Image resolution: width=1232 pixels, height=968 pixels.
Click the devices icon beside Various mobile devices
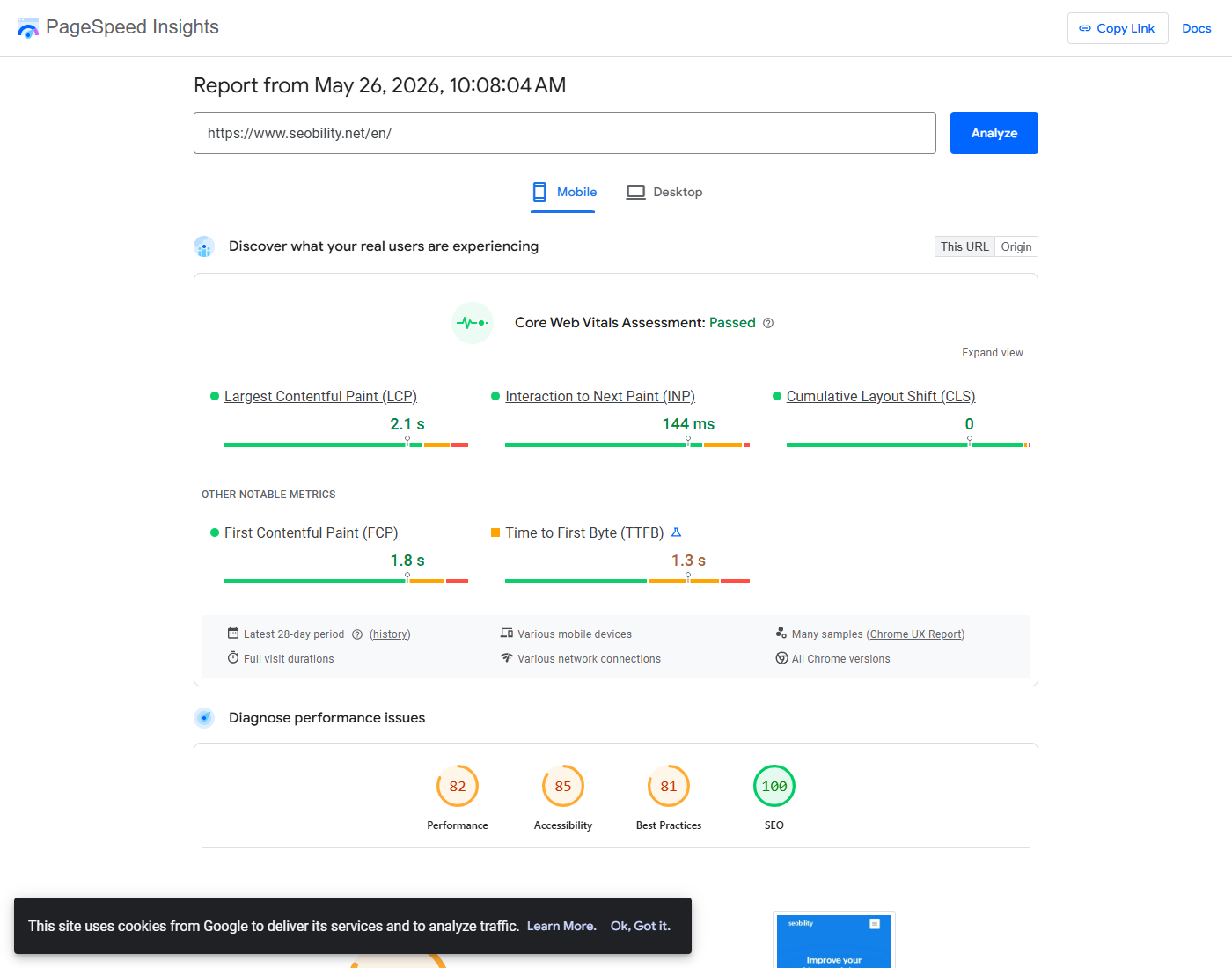pos(507,634)
